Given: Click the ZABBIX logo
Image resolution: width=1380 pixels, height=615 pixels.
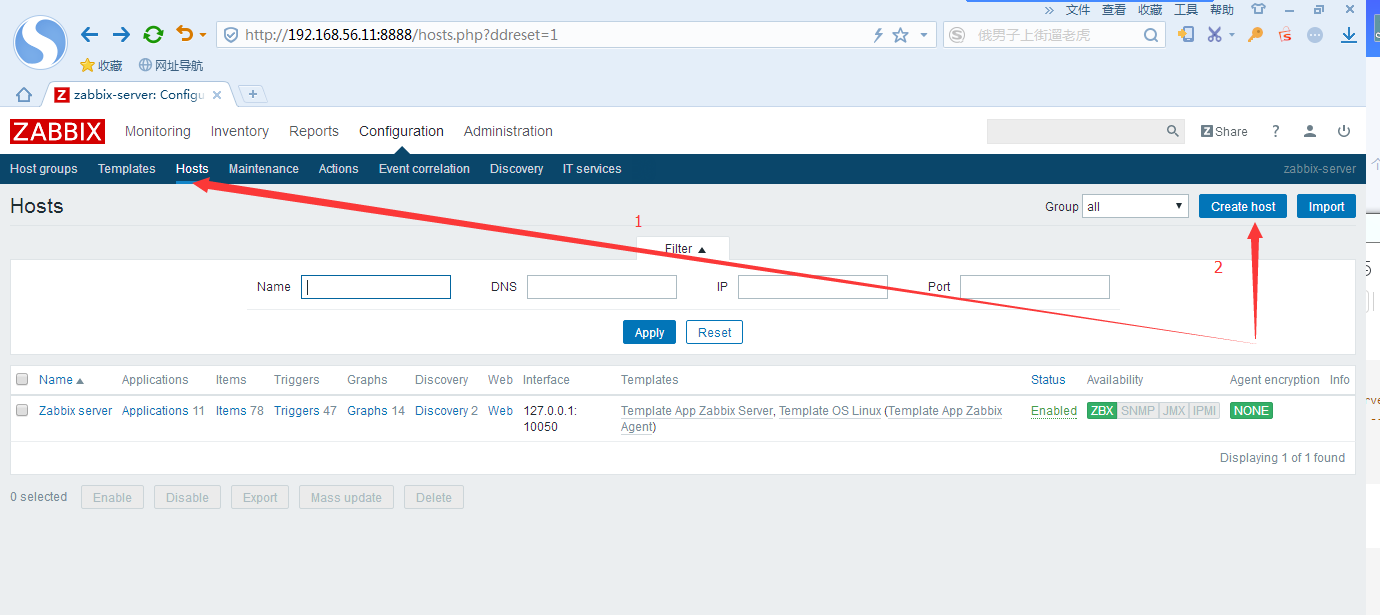Looking at the screenshot, I should [57, 131].
